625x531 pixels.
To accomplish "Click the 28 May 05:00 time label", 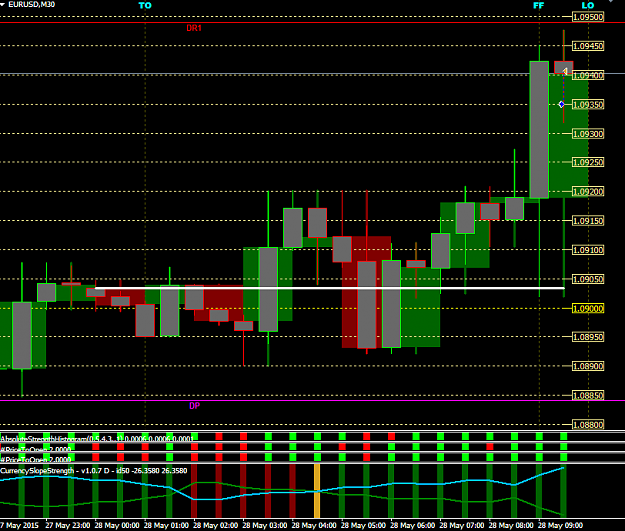I will pos(363,525).
